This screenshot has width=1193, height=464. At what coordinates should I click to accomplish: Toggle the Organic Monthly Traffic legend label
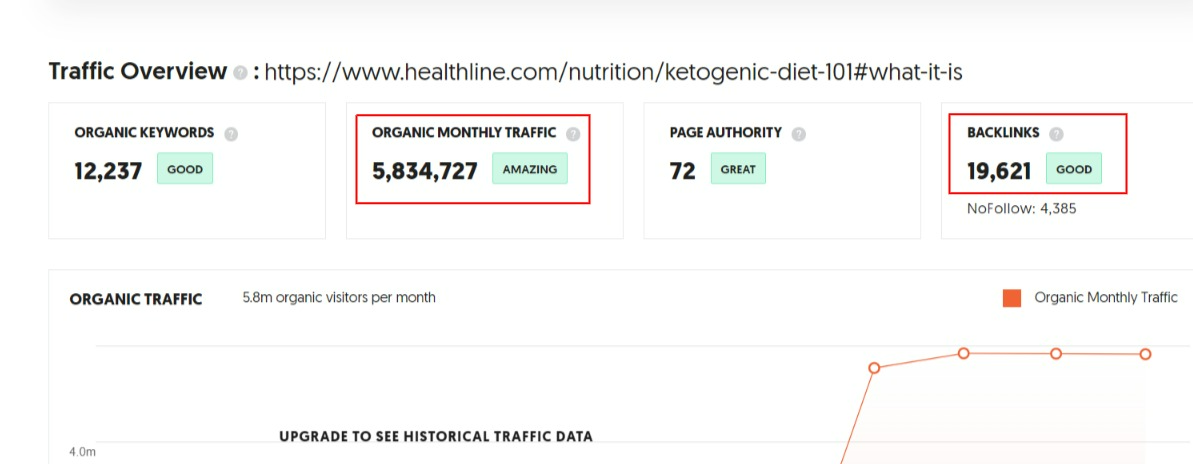tap(1106, 297)
